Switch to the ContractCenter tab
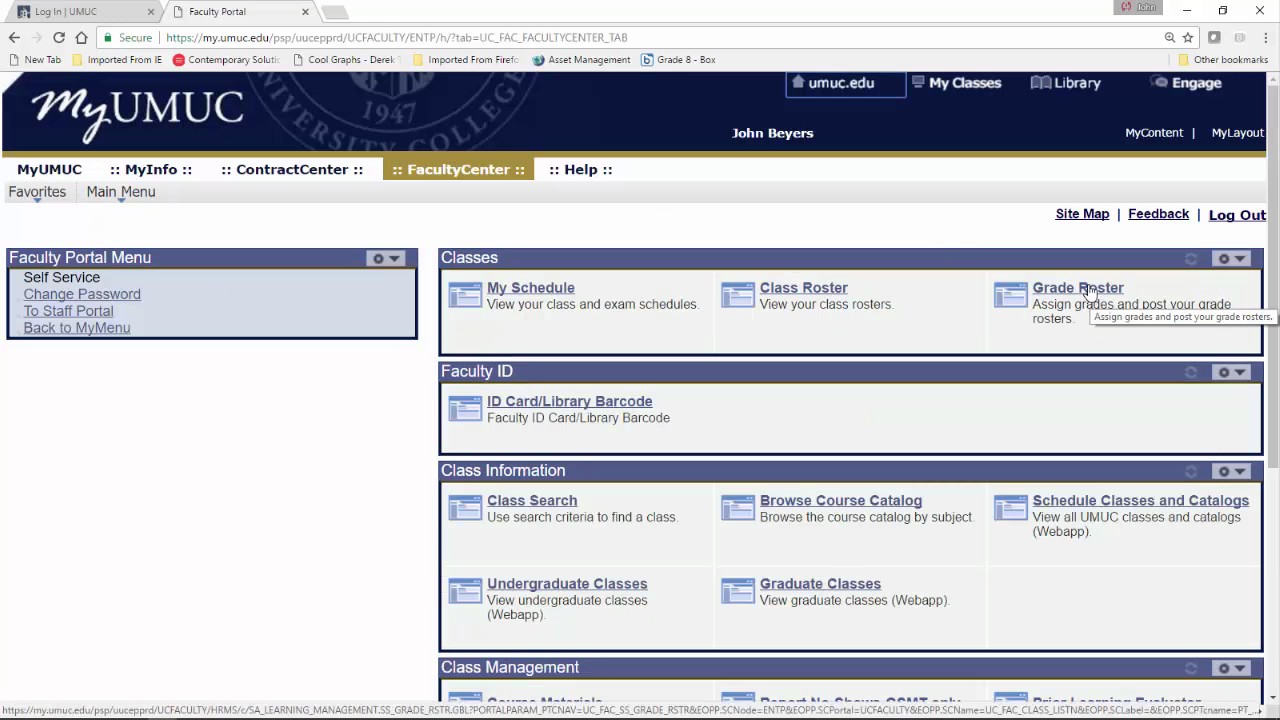The image size is (1280, 720). pos(292,169)
